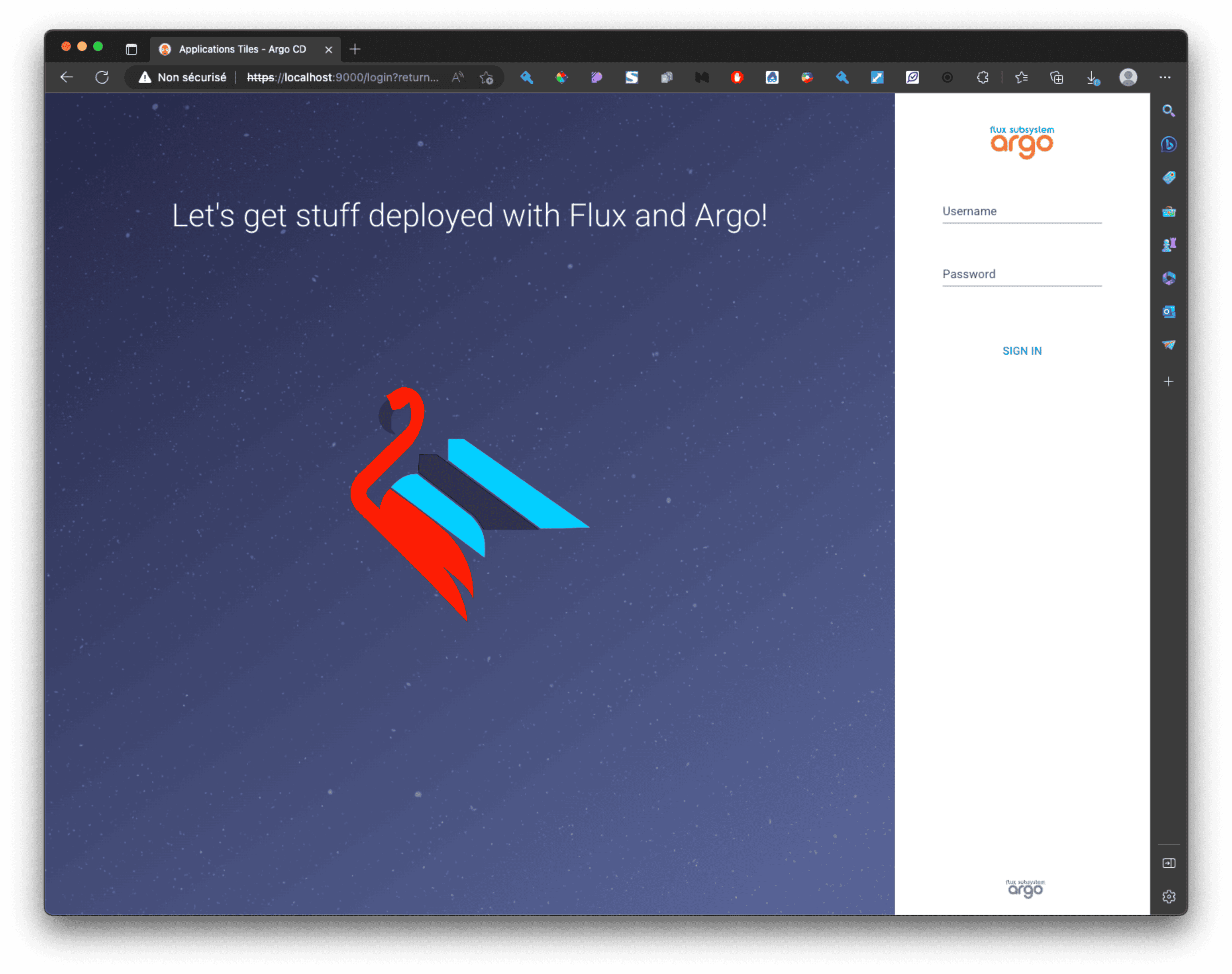Open the extensions puzzle icon
Viewport: 1232px width, 974px height.
tap(982, 78)
